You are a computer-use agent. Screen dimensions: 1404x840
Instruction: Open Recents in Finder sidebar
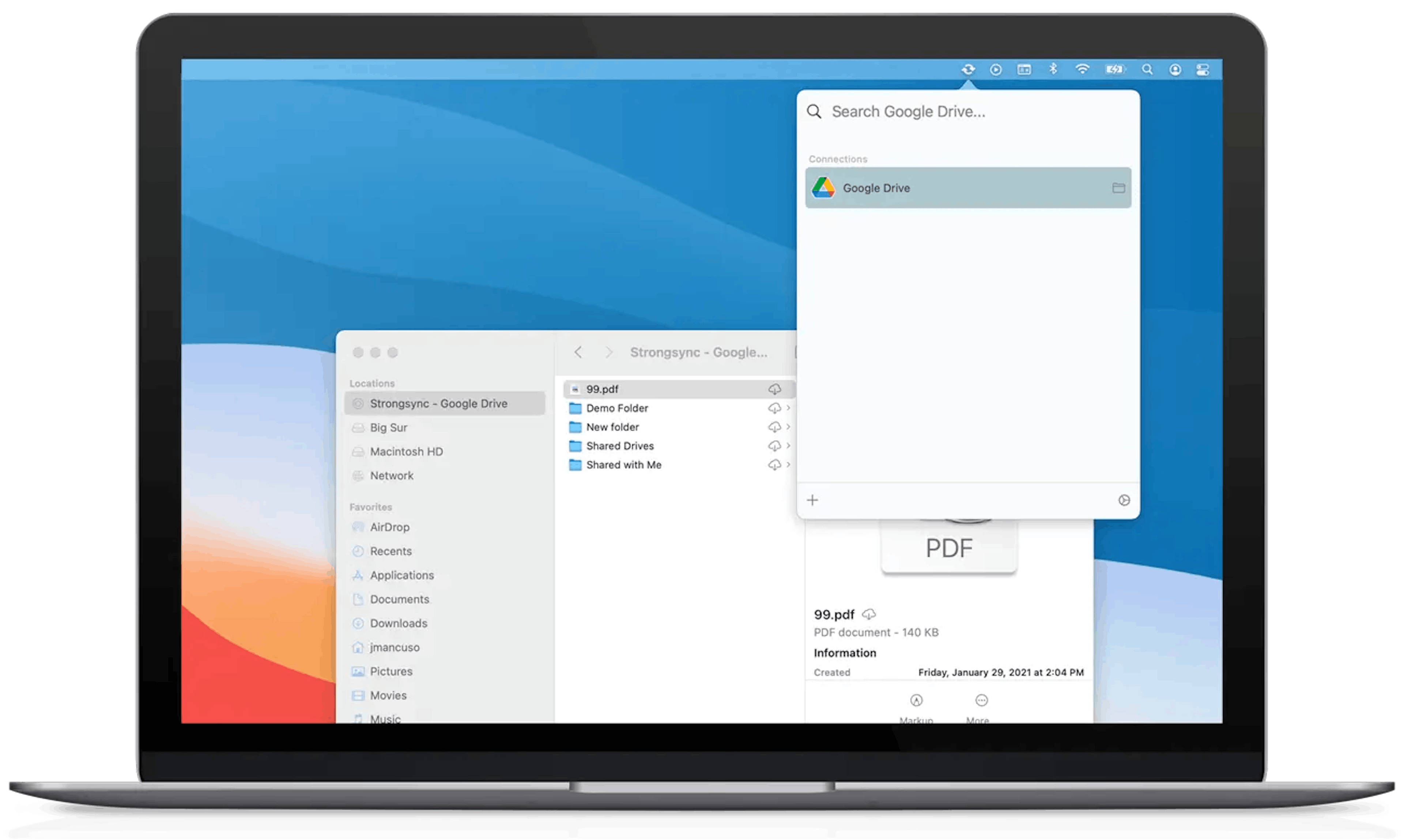click(x=444, y=551)
